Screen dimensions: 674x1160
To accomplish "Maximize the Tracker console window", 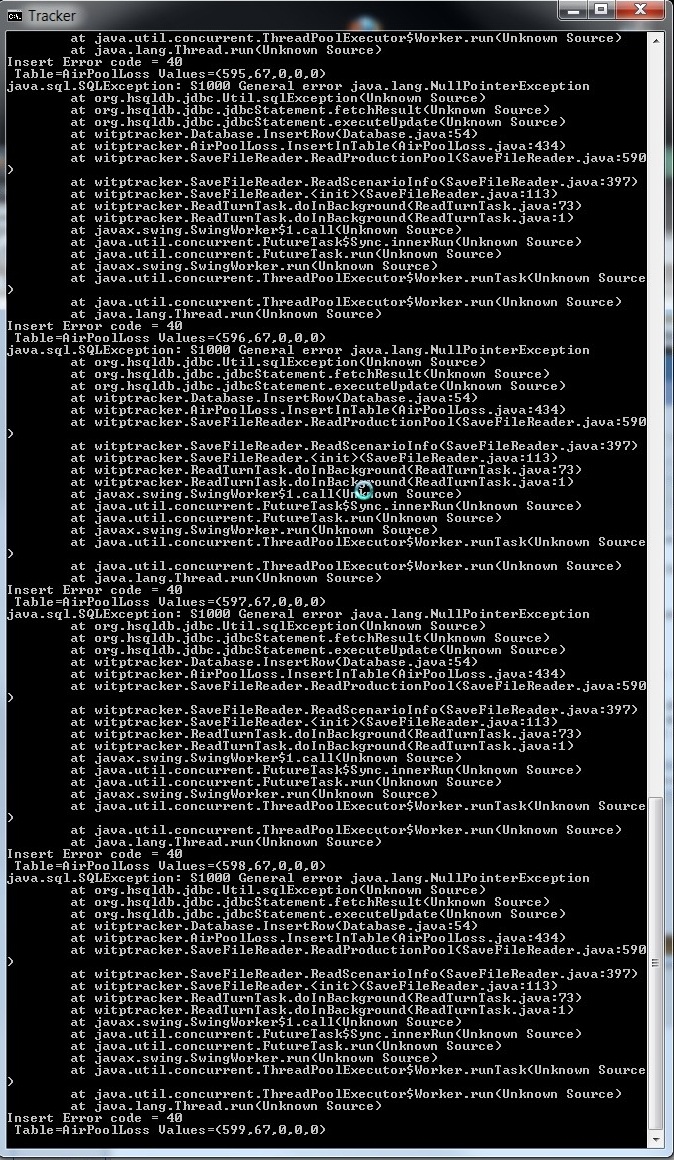I will 602,10.
